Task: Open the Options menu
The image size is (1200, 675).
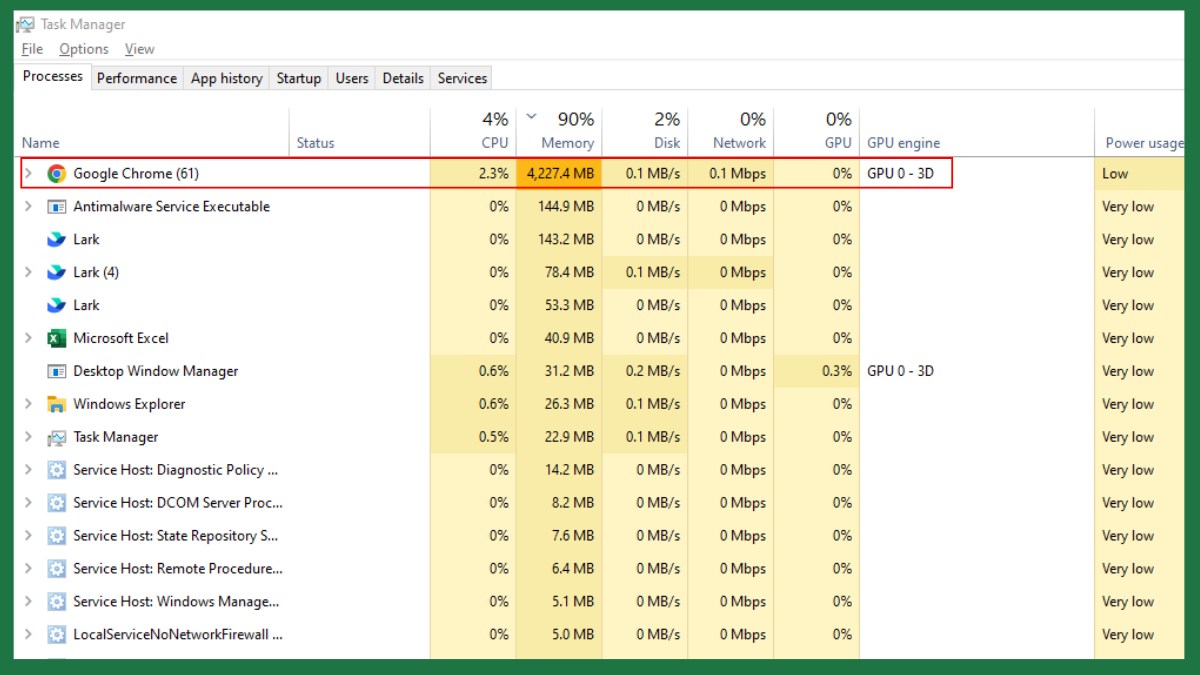Action: point(84,49)
